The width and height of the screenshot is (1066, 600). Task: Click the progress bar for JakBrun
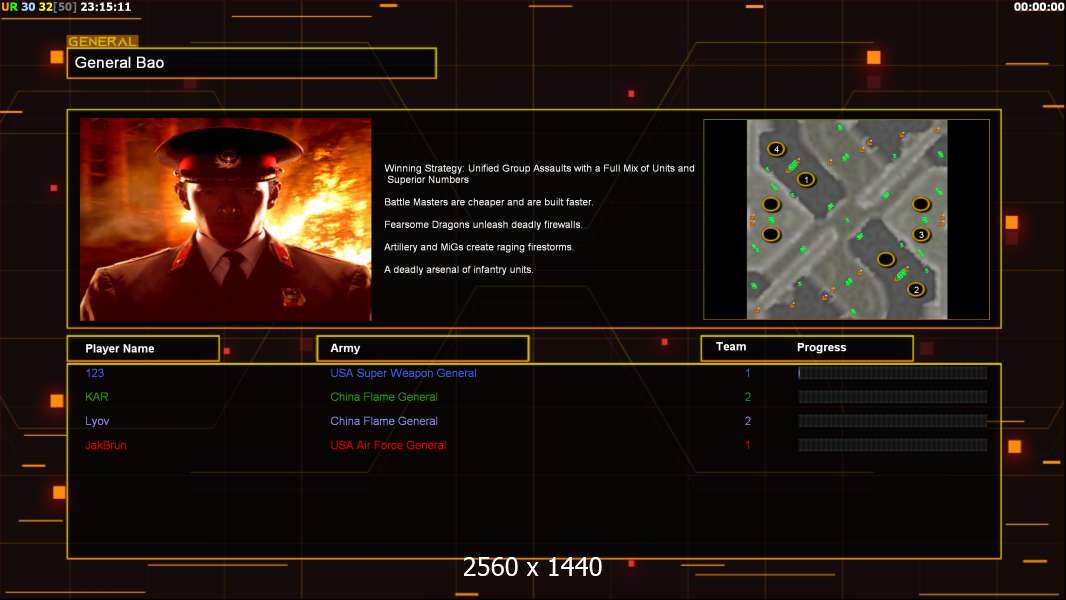[893, 445]
